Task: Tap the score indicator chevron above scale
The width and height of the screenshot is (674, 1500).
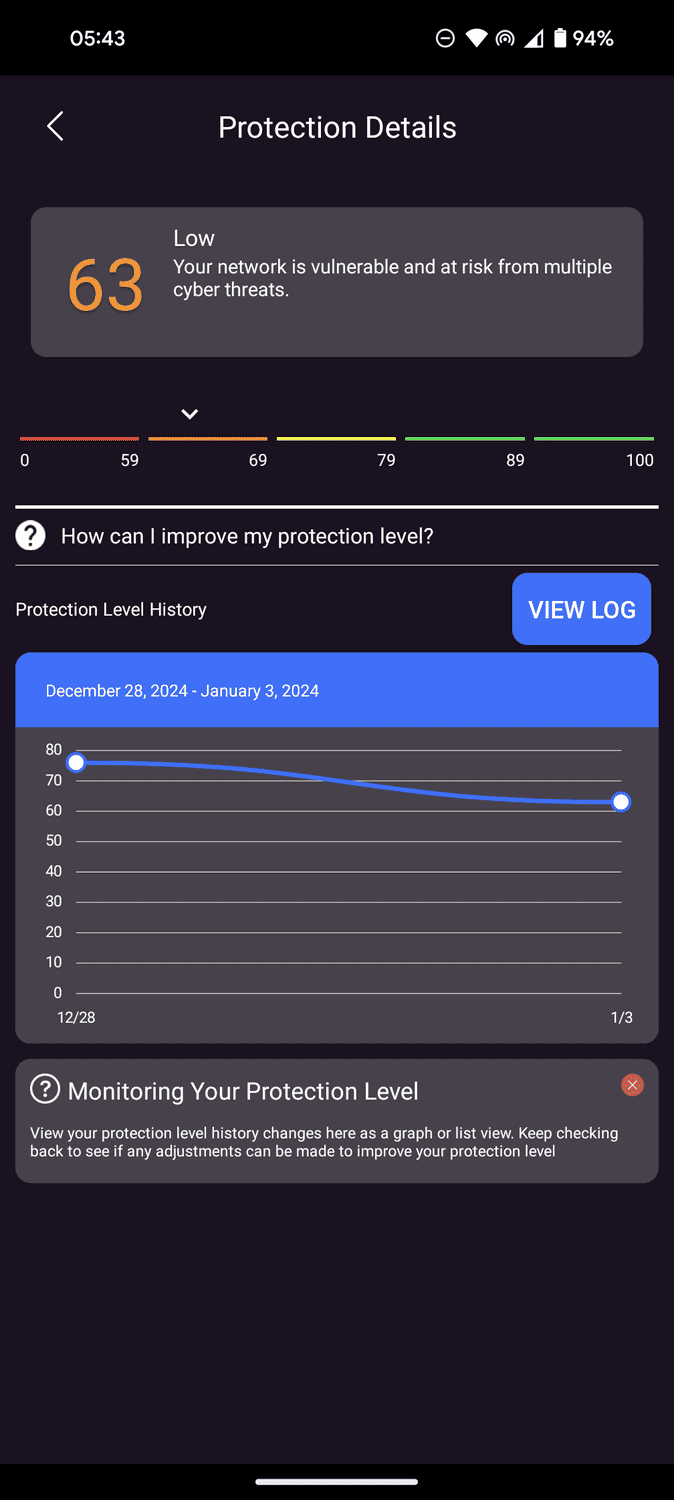Action: coord(189,414)
